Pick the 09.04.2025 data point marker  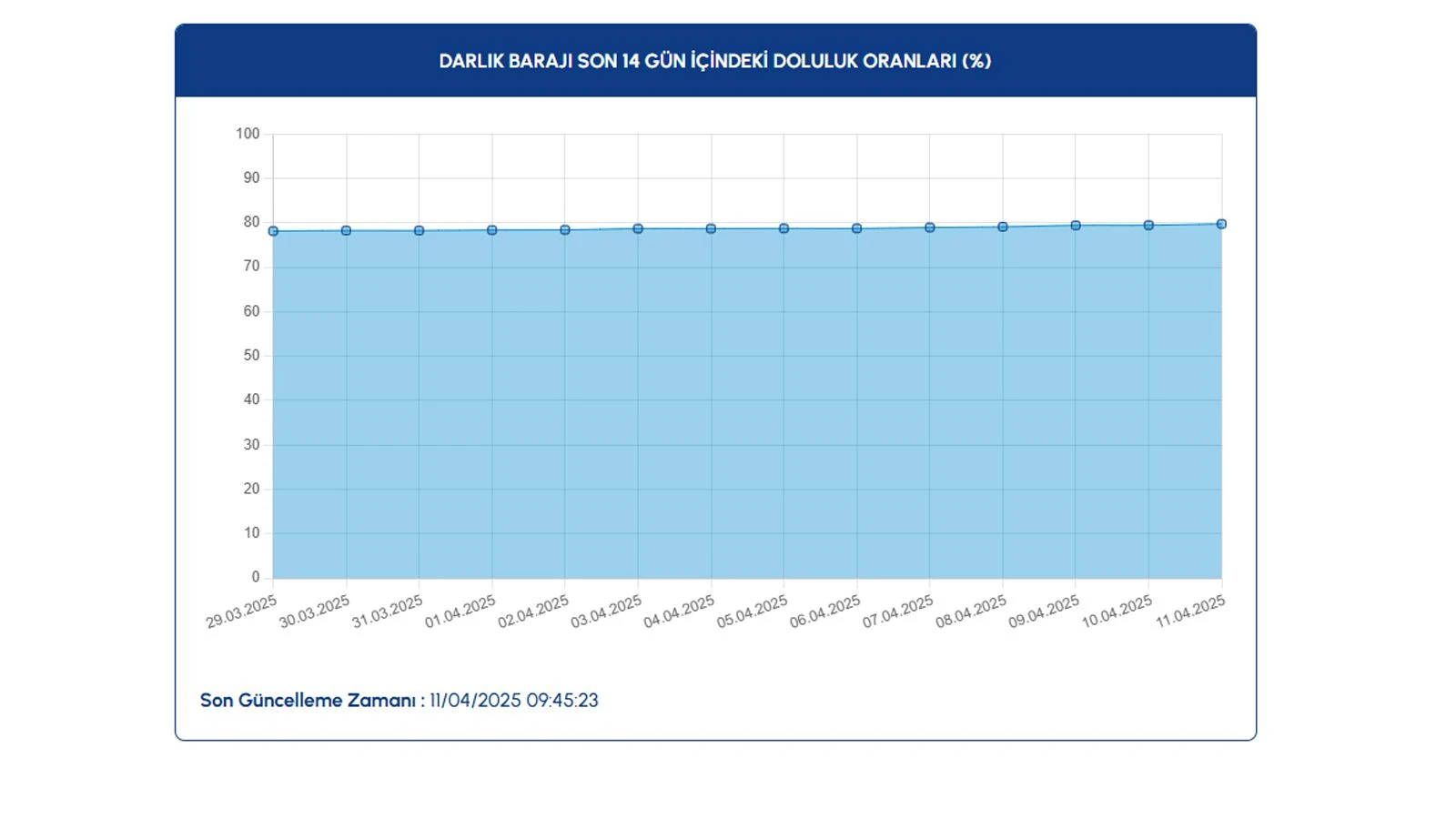tap(1076, 225)
